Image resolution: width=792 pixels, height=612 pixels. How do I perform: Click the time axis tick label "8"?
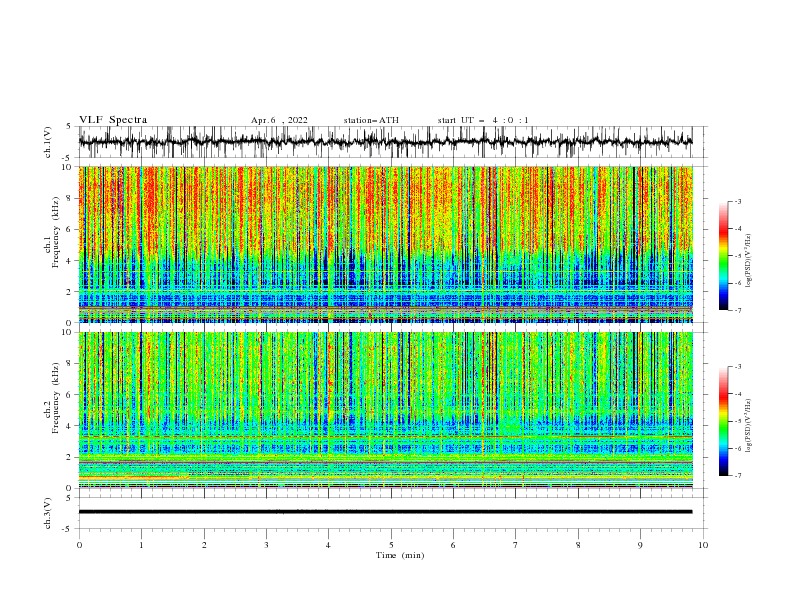tap(578, 545)
